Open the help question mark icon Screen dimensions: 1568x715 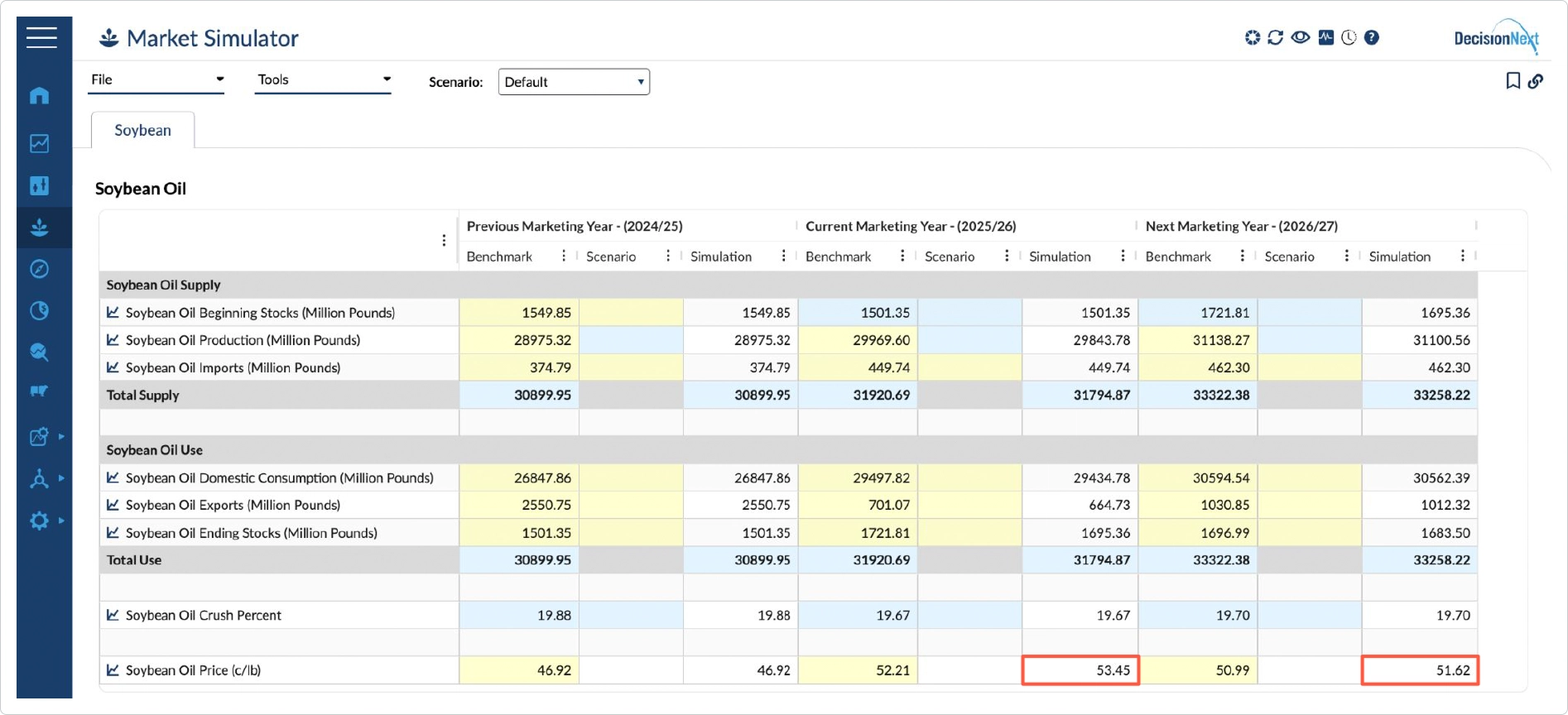[x=1372, y=37]
